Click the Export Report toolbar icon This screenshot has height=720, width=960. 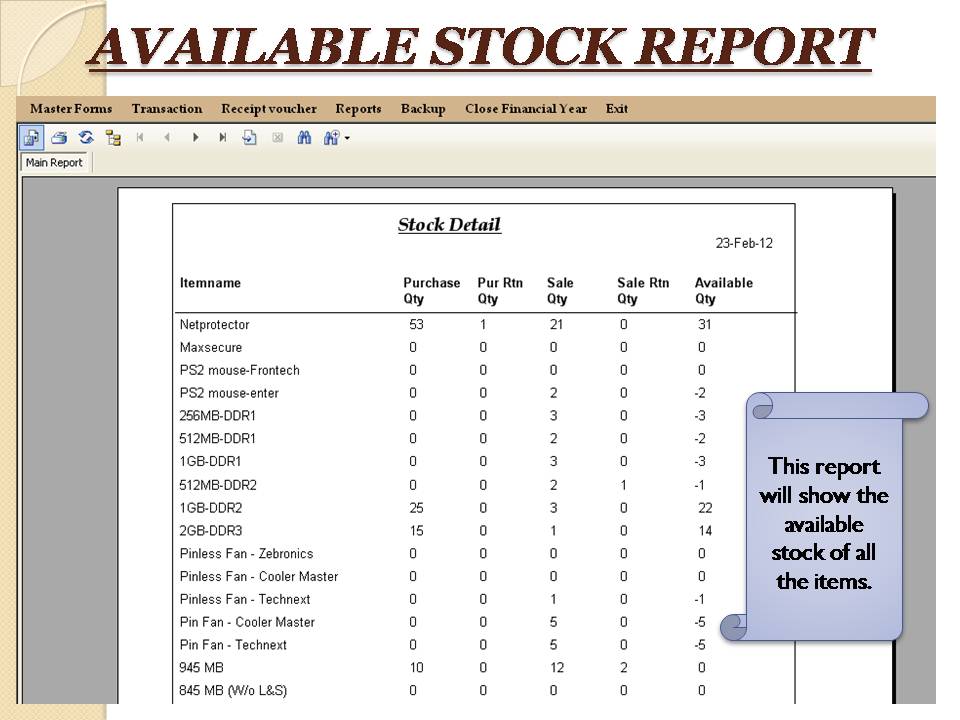coord(31,138)
